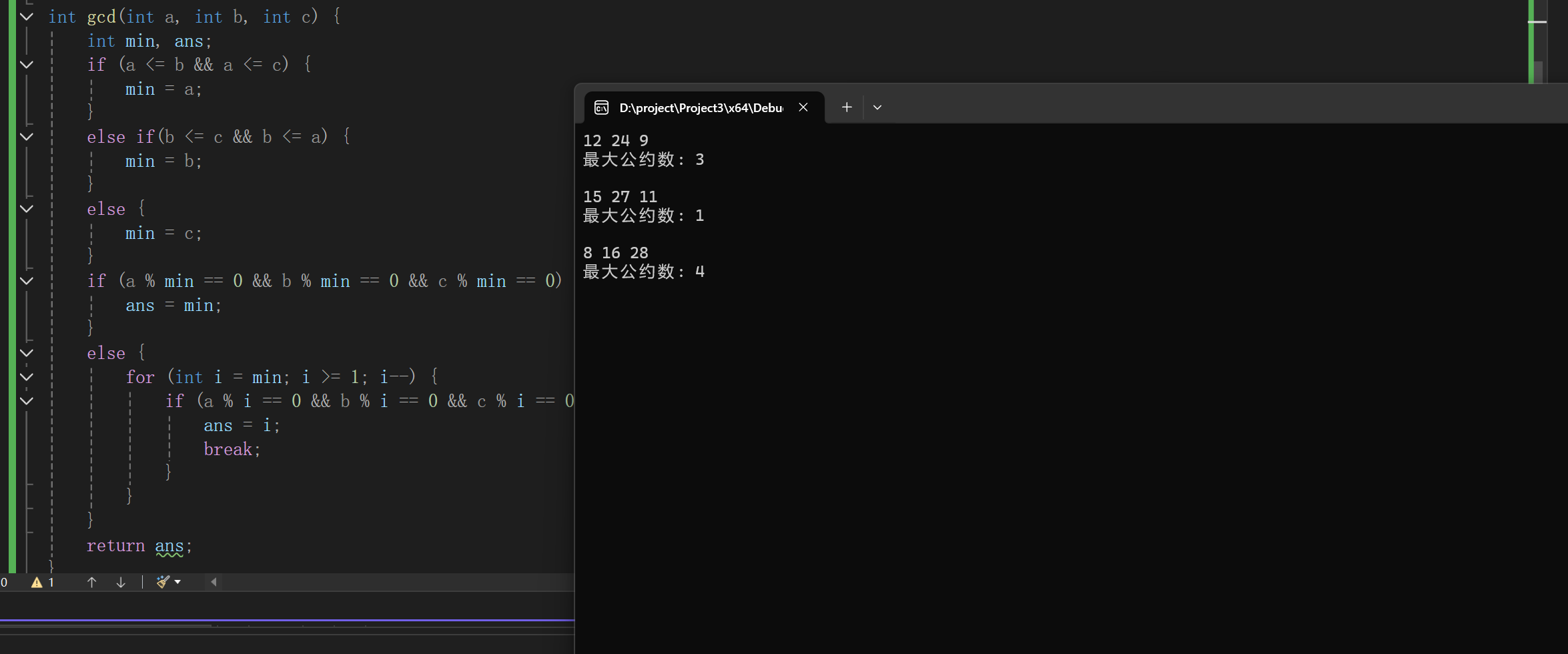Click the 'break;' statement
Image resolution: width=1568 pixels, height=654 pixels.
pos(232,450)
